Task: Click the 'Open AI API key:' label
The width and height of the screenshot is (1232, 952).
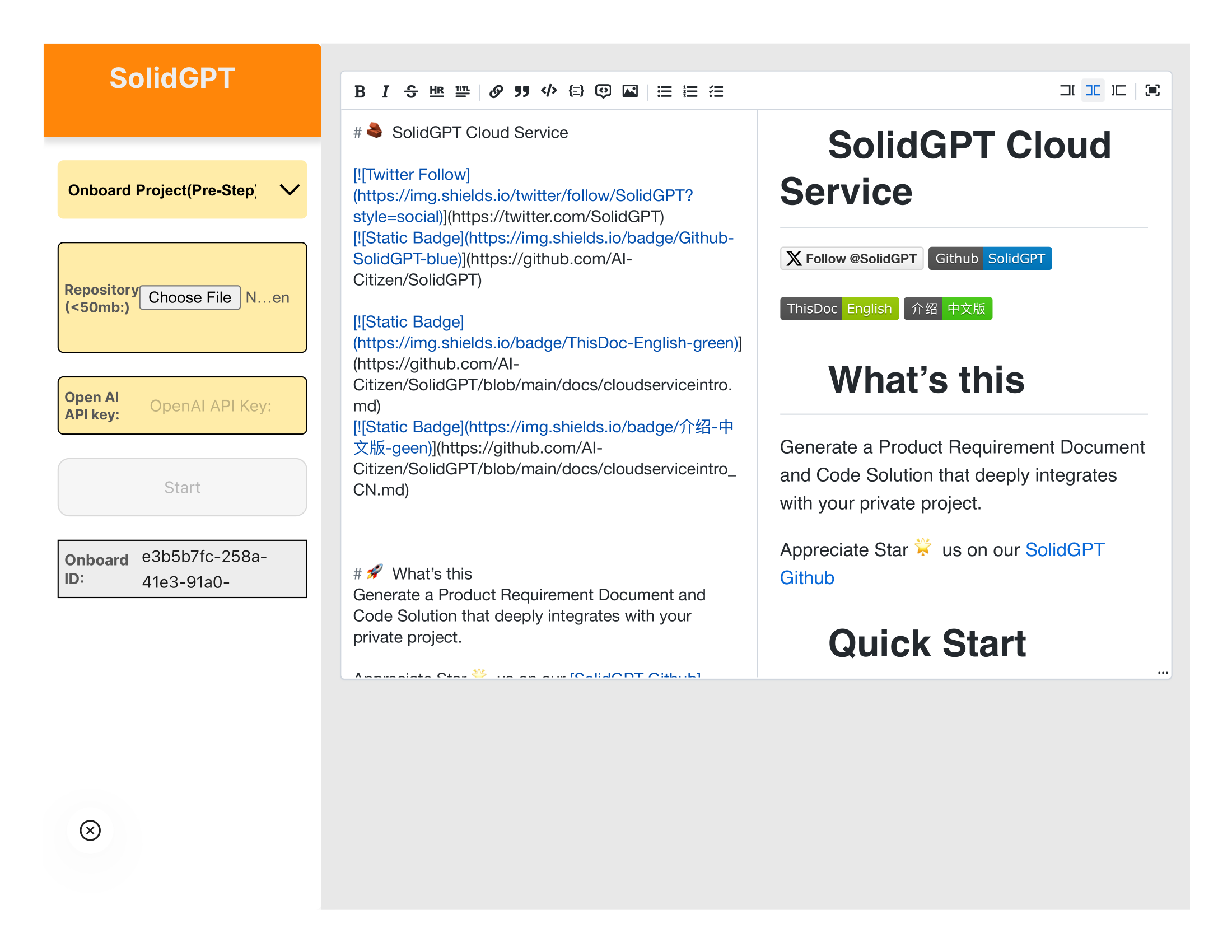Action: click(x=92, y=405)
